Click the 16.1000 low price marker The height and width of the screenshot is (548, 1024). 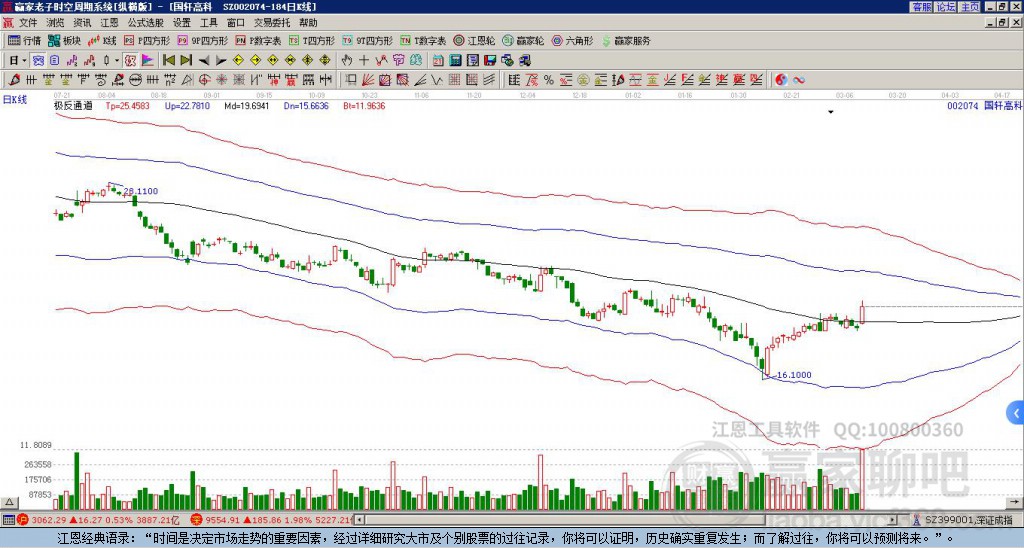coord(794,375)
